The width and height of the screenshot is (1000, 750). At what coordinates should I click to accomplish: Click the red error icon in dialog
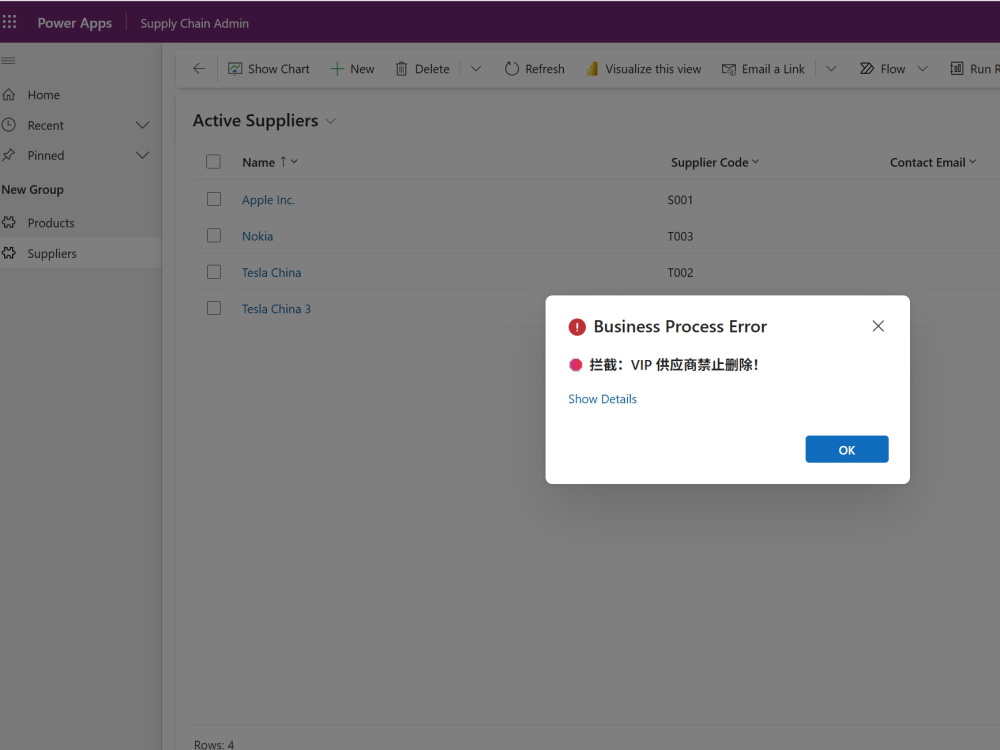click(x=577, y=327)
